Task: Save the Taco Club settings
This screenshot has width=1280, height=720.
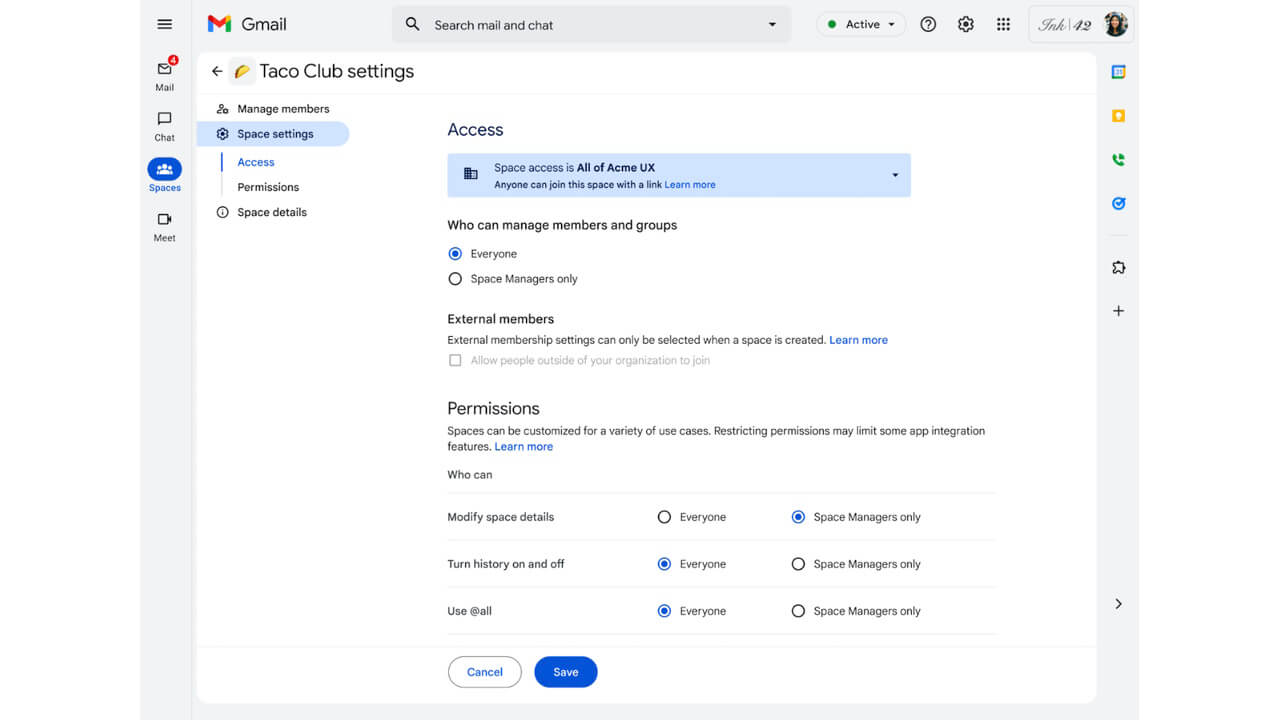Action: [x=565, y=671]
